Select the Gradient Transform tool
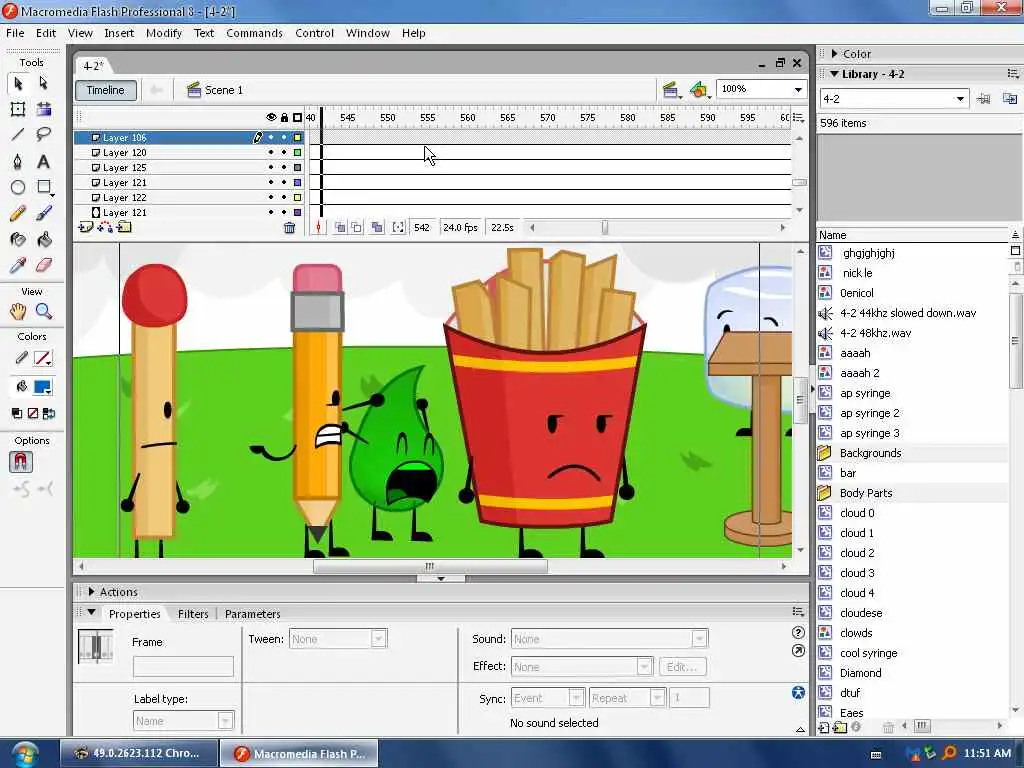The height and width of the screenshot is (768, 1024). tap(44, 109)
